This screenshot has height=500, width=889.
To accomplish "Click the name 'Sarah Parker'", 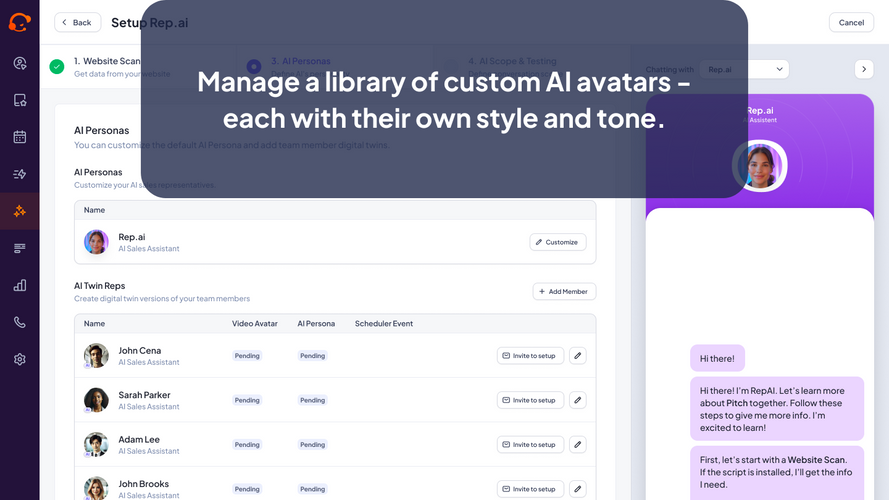I will 144,395.
